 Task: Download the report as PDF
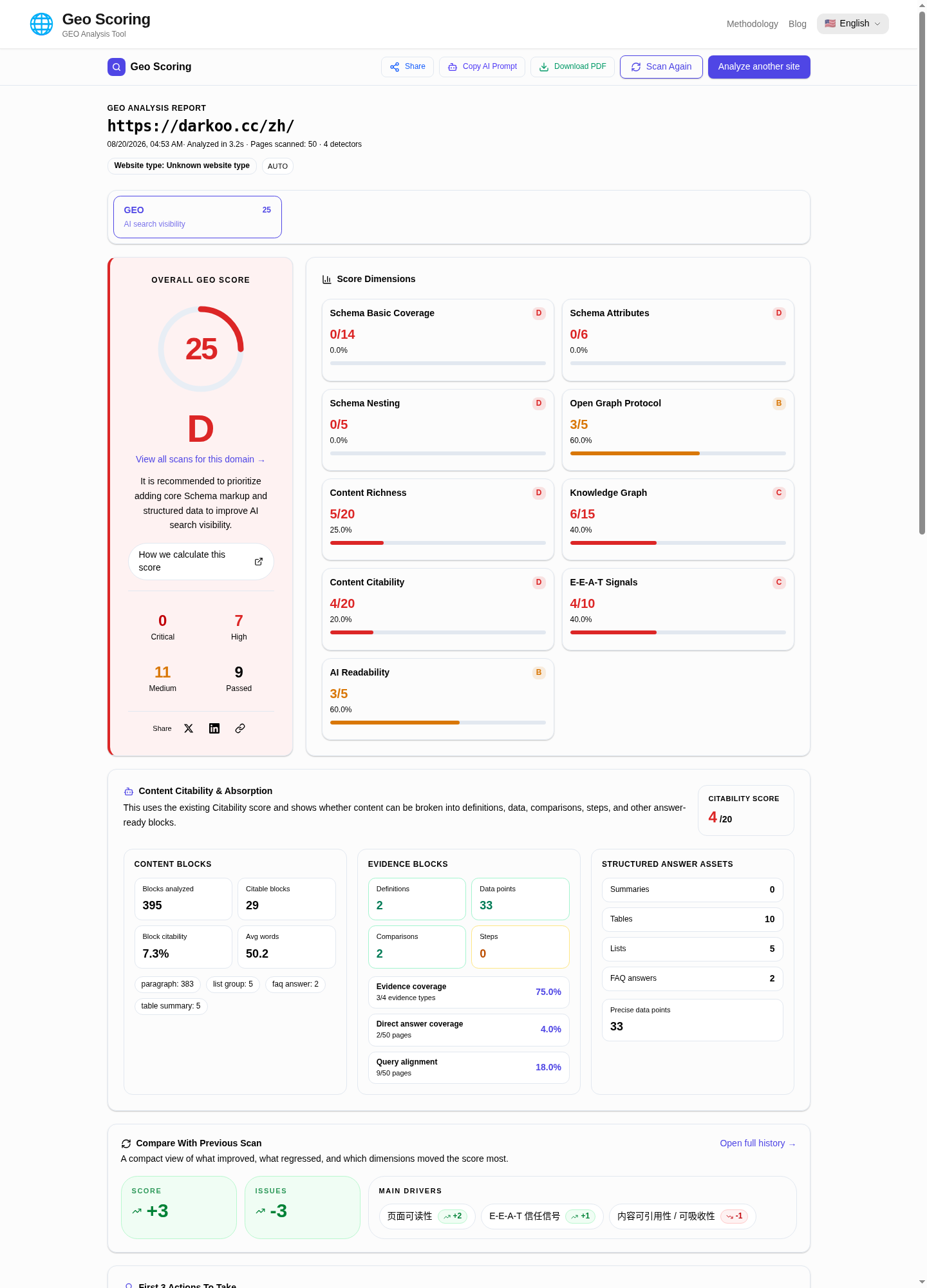[x=572, y=67]
